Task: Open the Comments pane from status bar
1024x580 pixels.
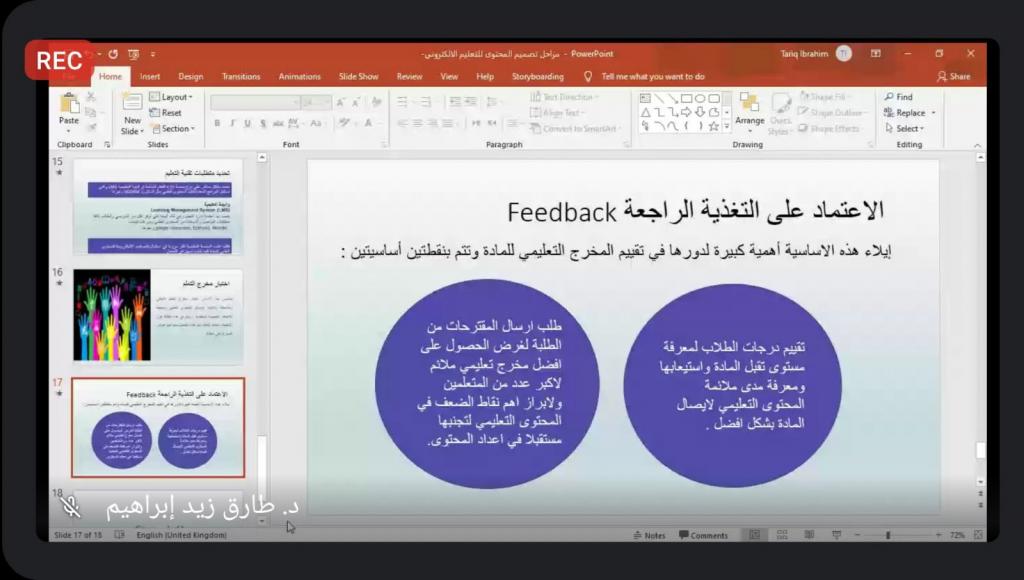Action: [703, 535]
